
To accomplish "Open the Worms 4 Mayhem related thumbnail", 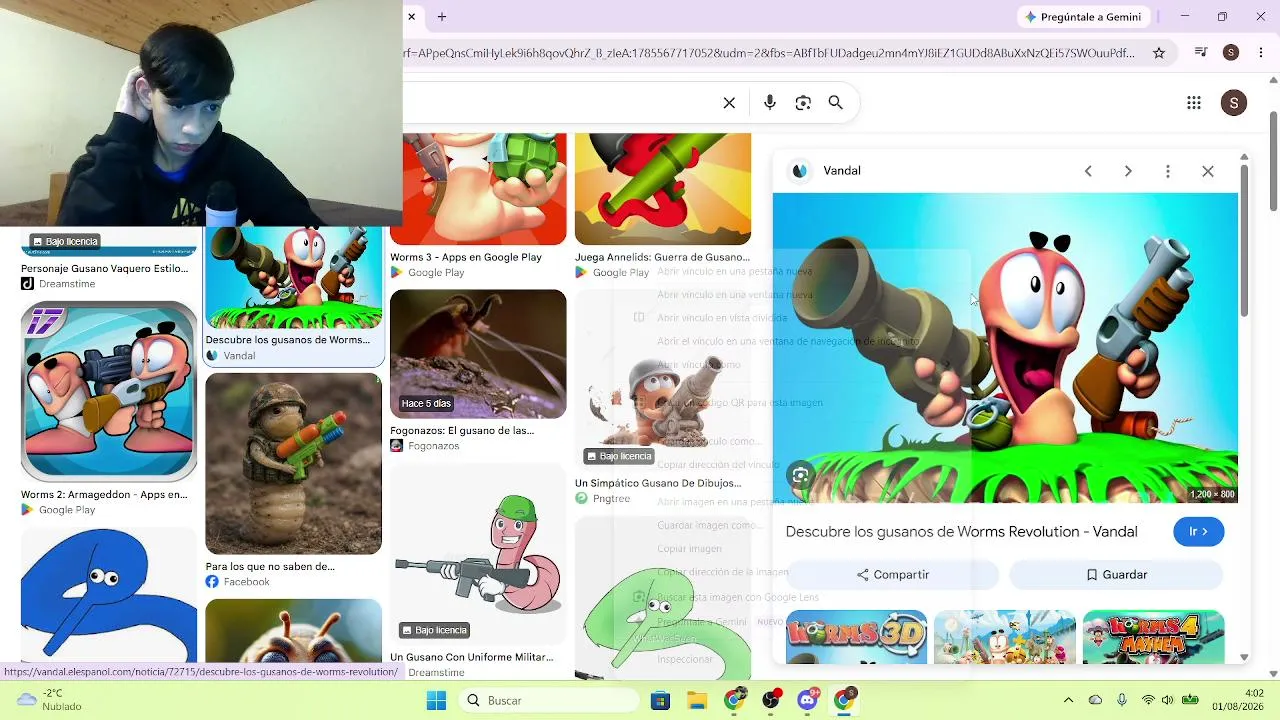I will (1153, 637).
